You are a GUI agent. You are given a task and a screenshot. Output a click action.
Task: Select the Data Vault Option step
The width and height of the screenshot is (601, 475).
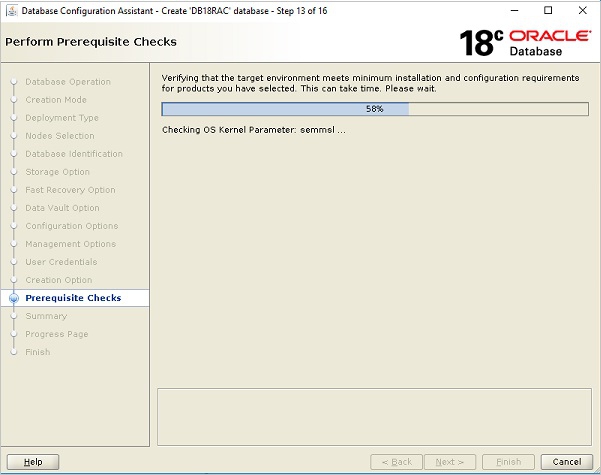[62, 208]
